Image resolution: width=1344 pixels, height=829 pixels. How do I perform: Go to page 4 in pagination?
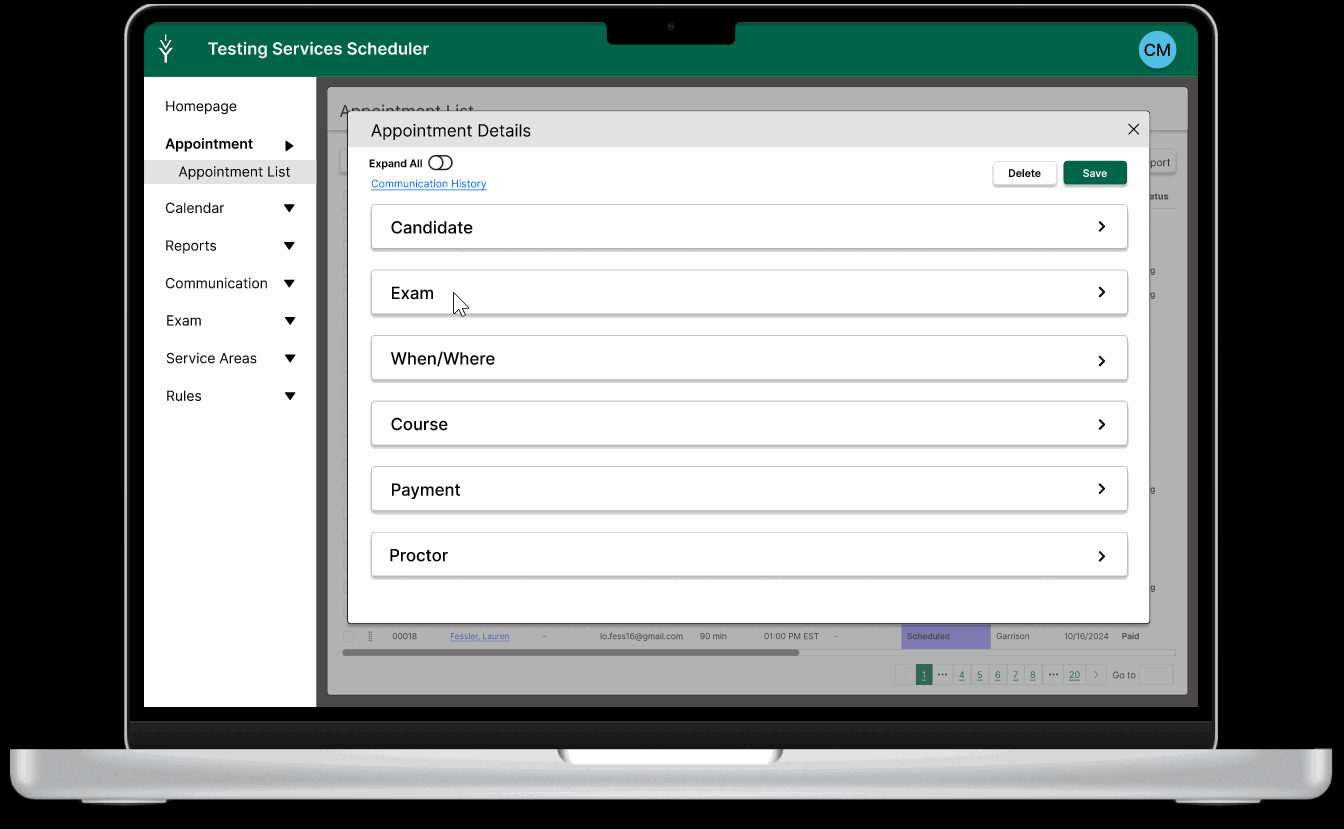[x=962, y=675]
